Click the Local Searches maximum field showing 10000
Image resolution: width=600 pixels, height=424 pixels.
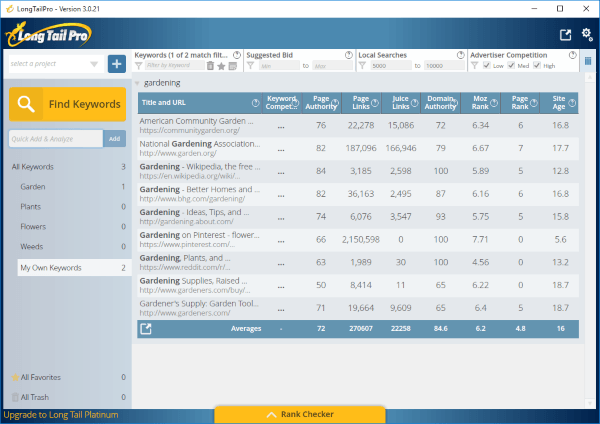[x=445, y=66]
